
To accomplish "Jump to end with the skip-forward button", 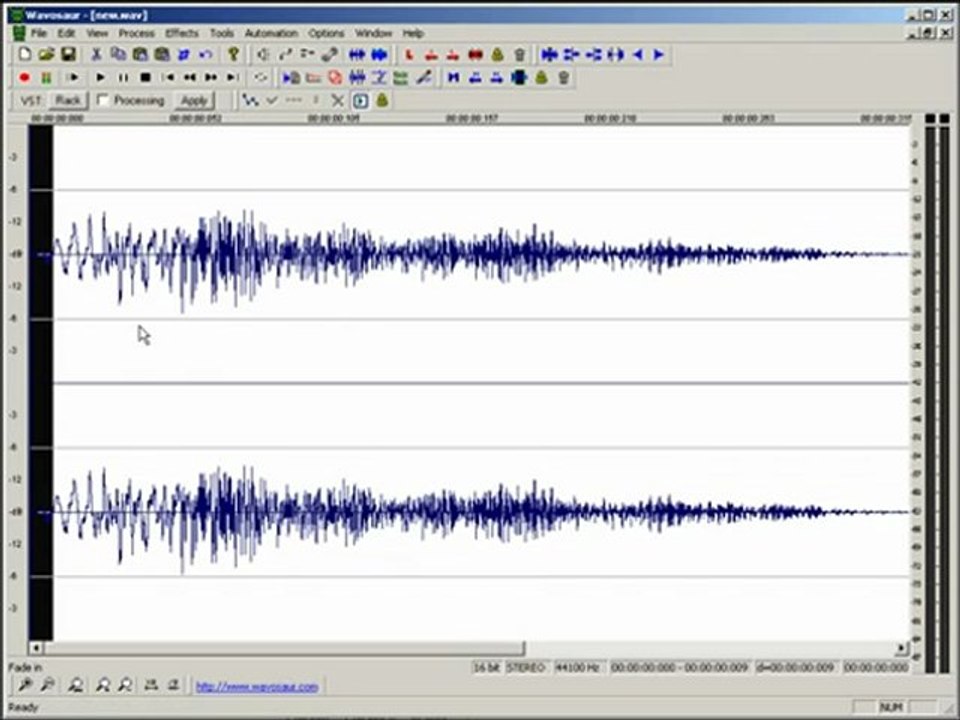I will pos(233,78).
